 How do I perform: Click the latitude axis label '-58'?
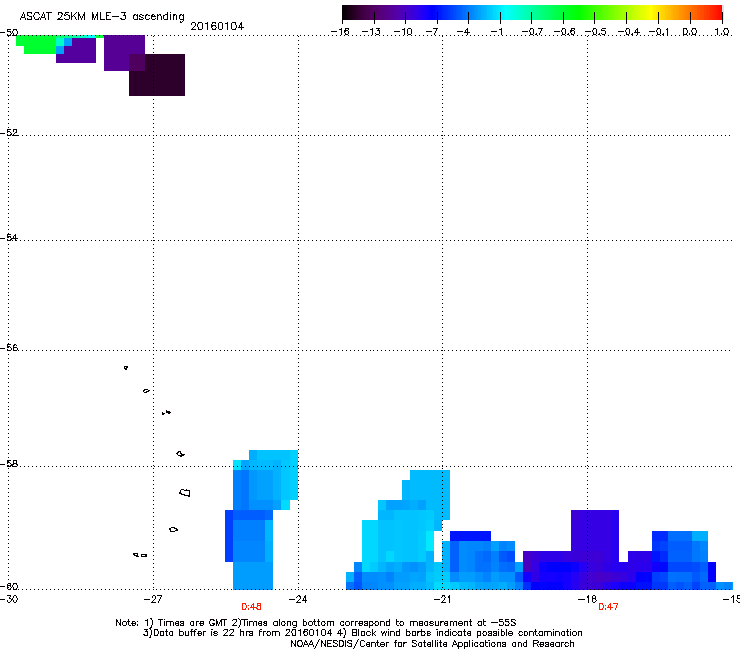coord(9,464)
